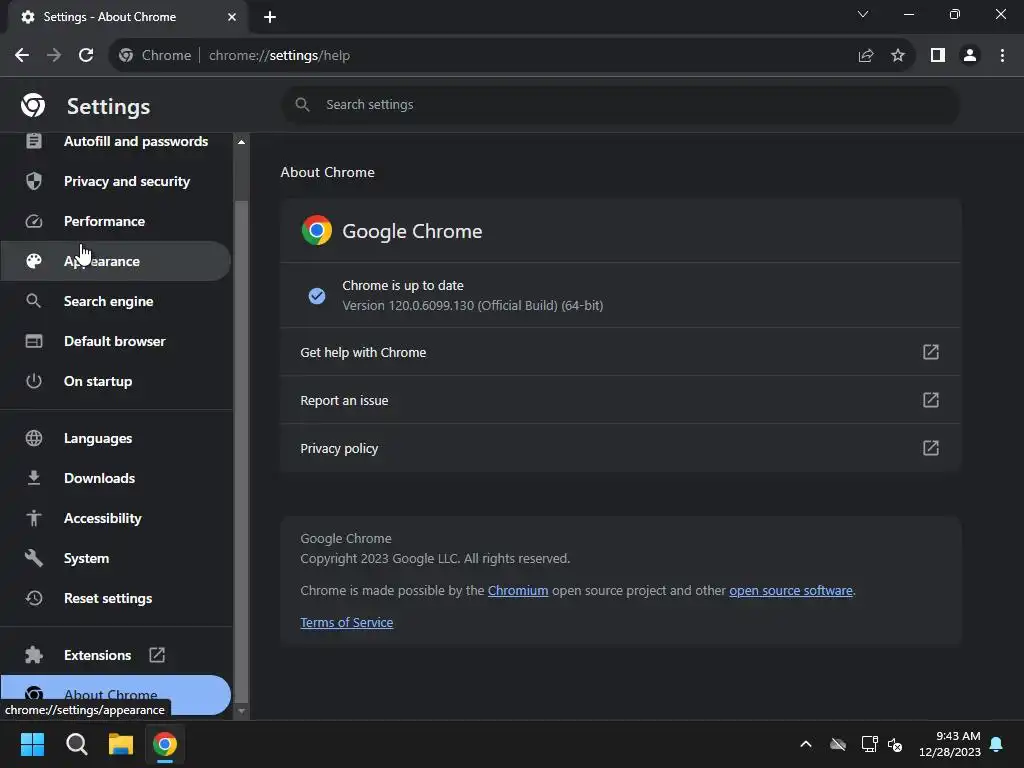Share this page using the share icon
This screenshot has width=1024, height=768.
tap(866, 56)
